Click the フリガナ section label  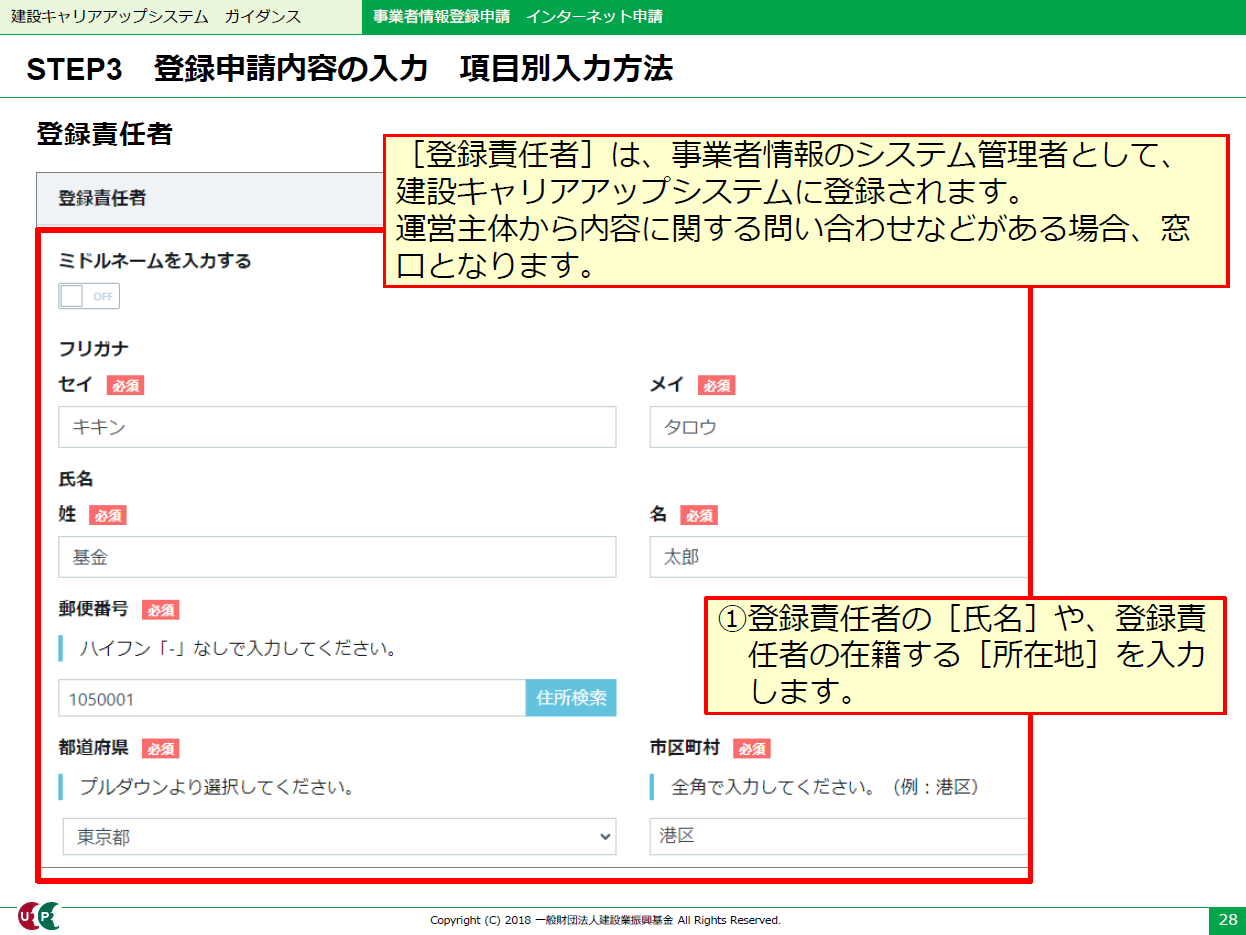point(93,349)
